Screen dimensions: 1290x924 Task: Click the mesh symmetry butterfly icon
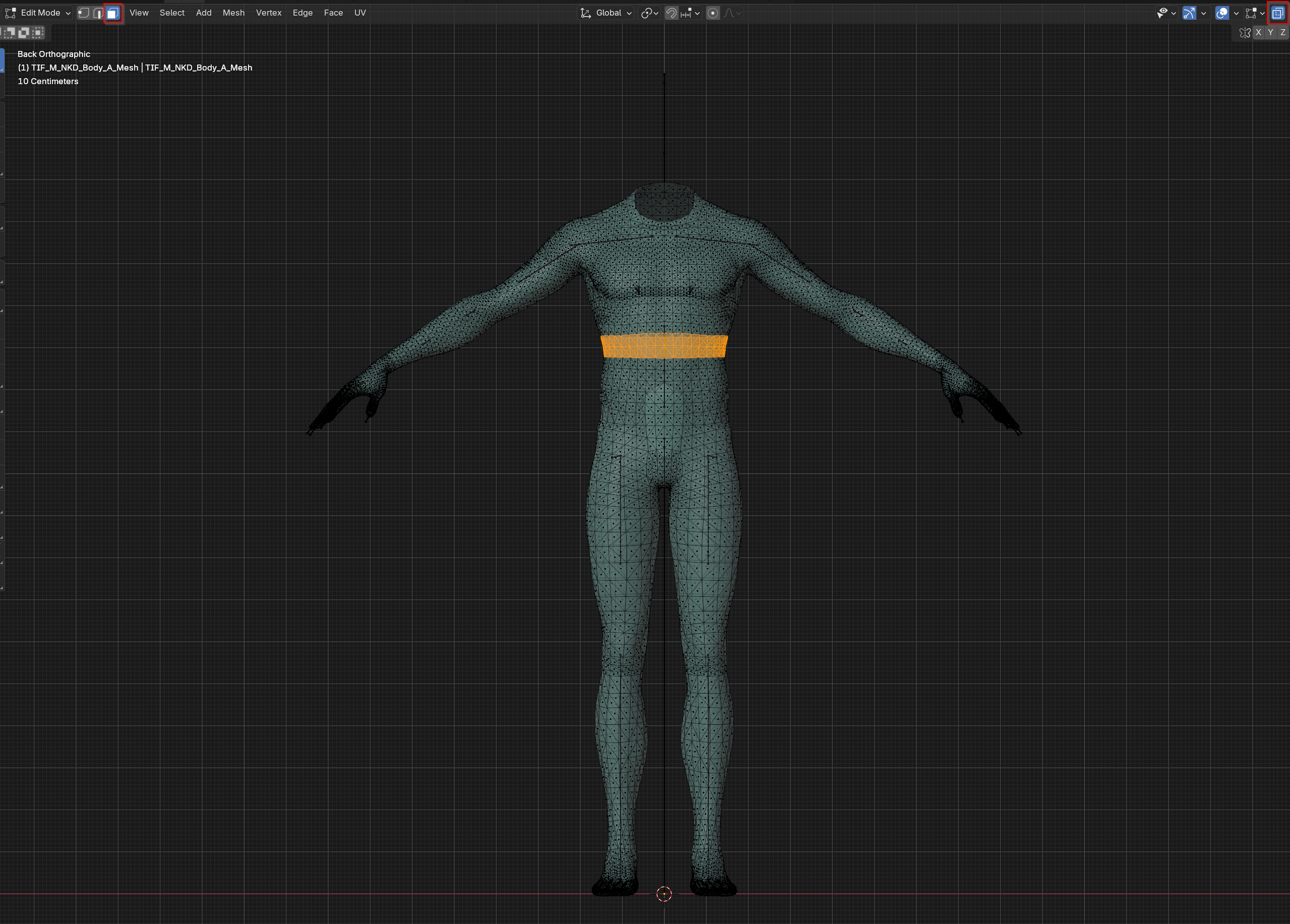(1245, 32)
